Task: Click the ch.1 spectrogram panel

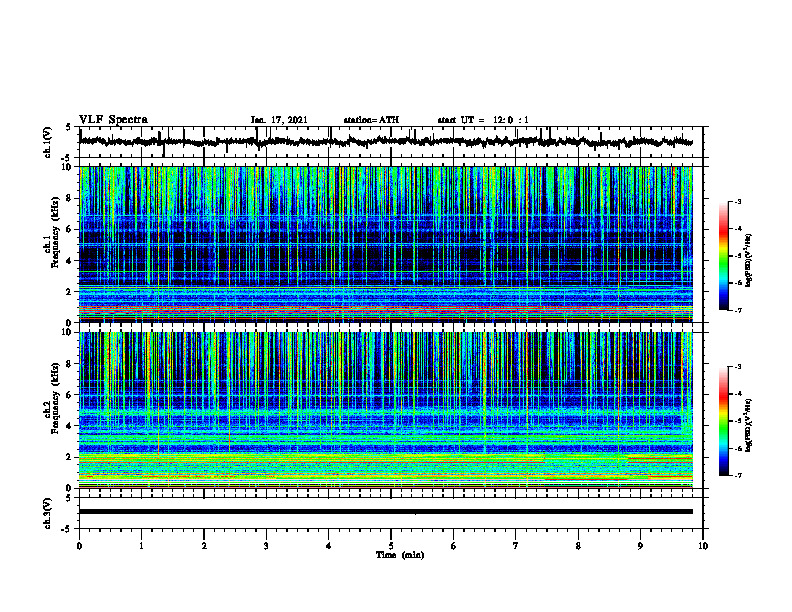Action: [385, 244]
